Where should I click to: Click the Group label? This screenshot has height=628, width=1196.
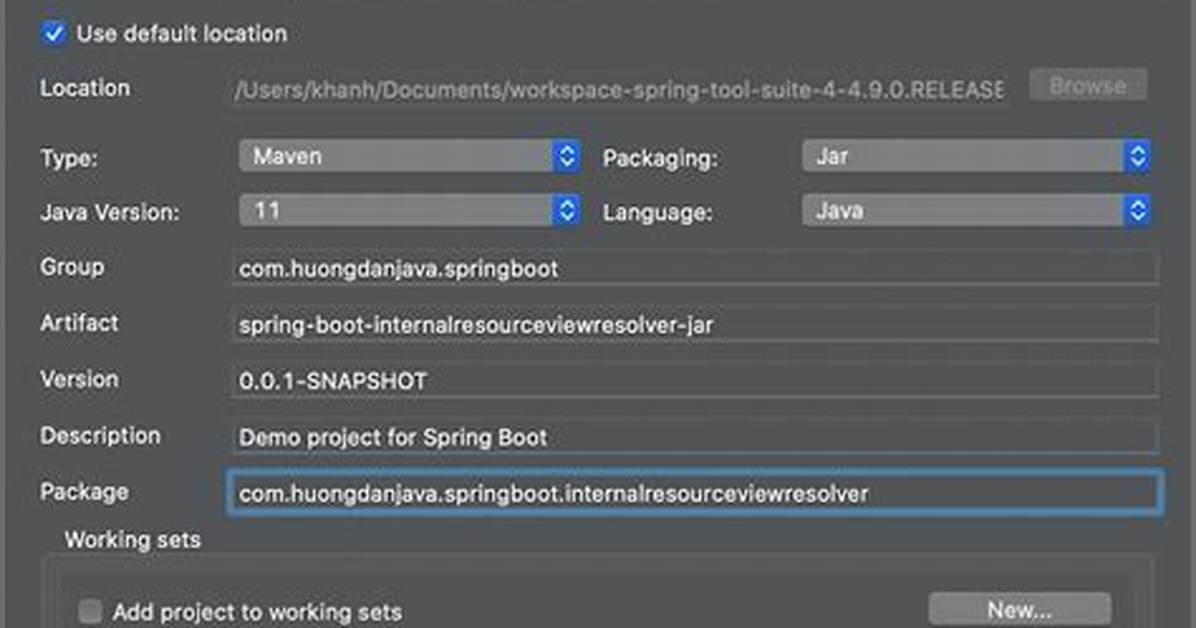[72, 267]
